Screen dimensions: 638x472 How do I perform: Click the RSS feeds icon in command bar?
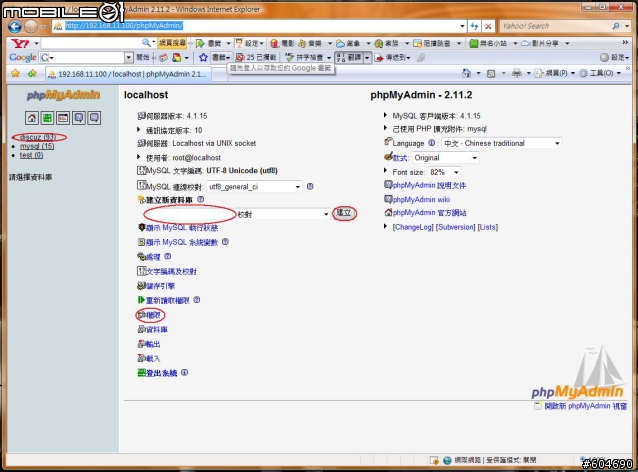click(x=491, y=74)
